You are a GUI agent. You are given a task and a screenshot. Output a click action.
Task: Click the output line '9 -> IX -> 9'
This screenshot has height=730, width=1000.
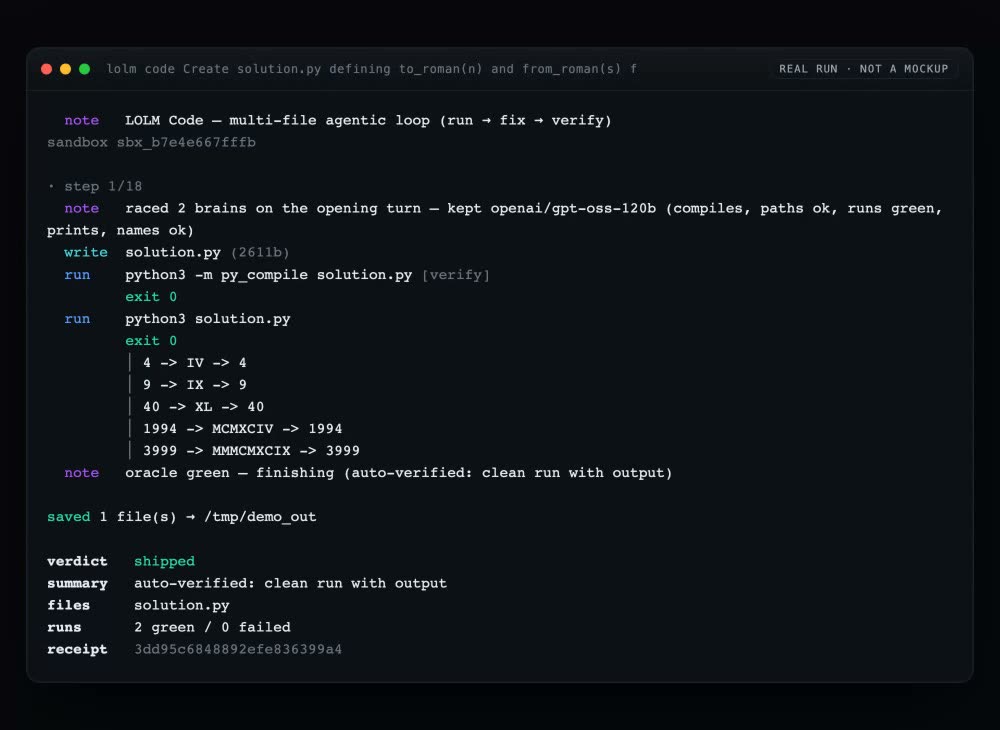pyautogui.click(x=195, y=385)
